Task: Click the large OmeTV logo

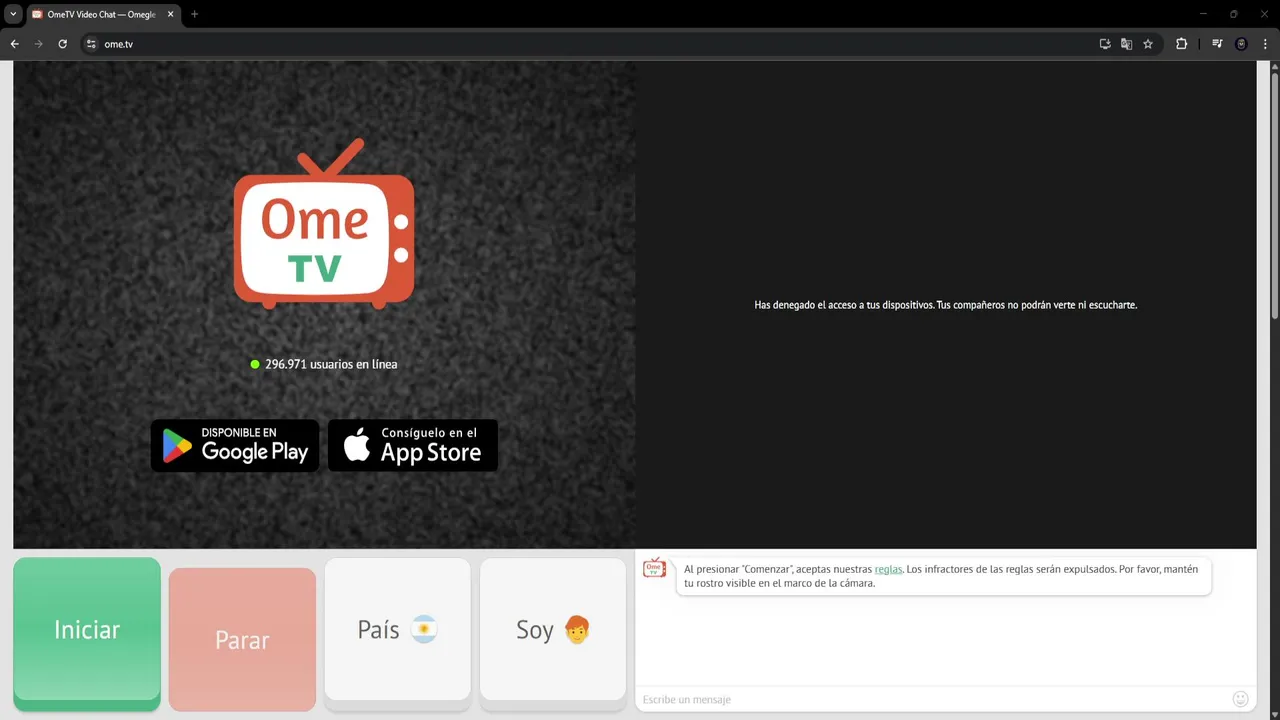Action: coord(324,225)
